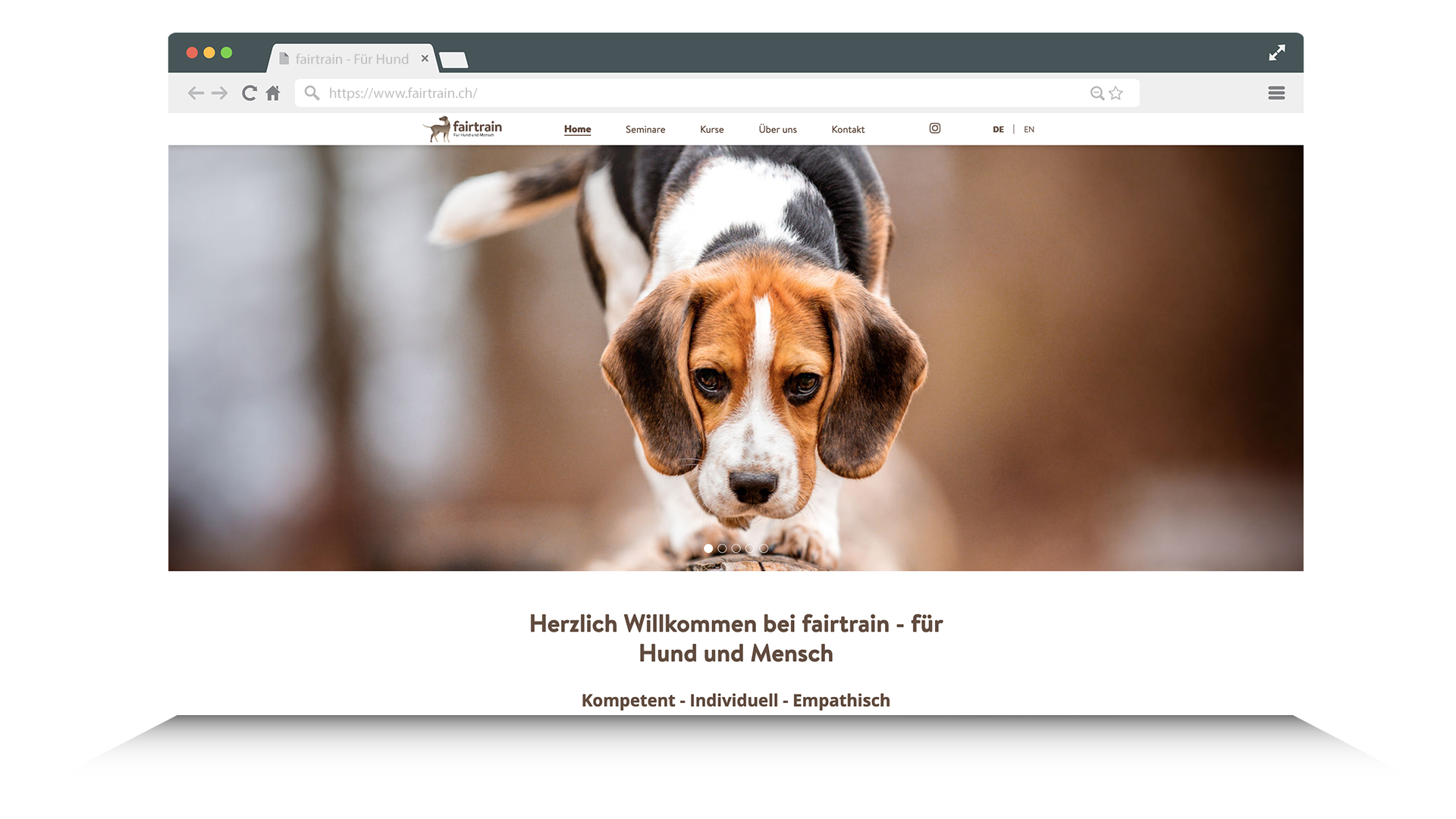Bookmark page with star icon
Image resolution: width=1456 pixels, height=819 pixels.
tap(1116, 93)
